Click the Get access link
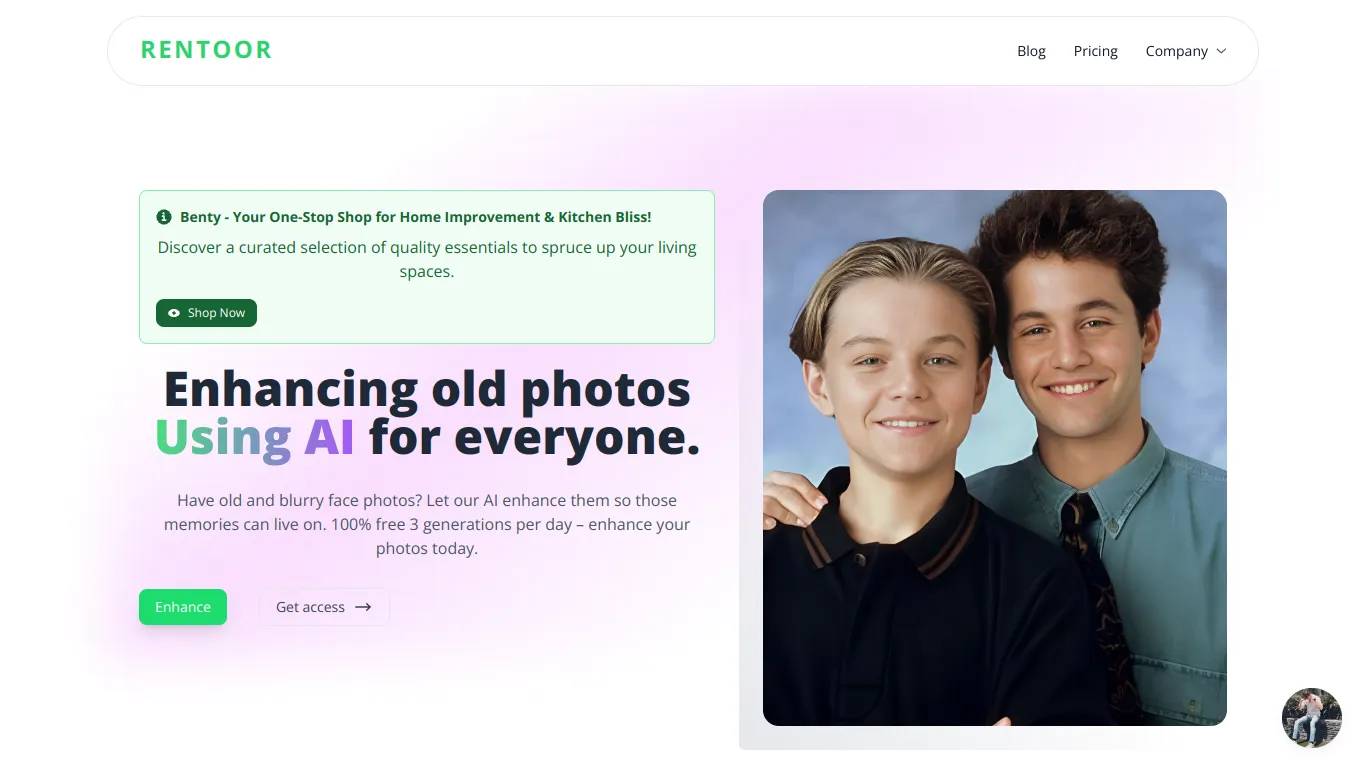The image size is (1366, 768). point(324,607)
